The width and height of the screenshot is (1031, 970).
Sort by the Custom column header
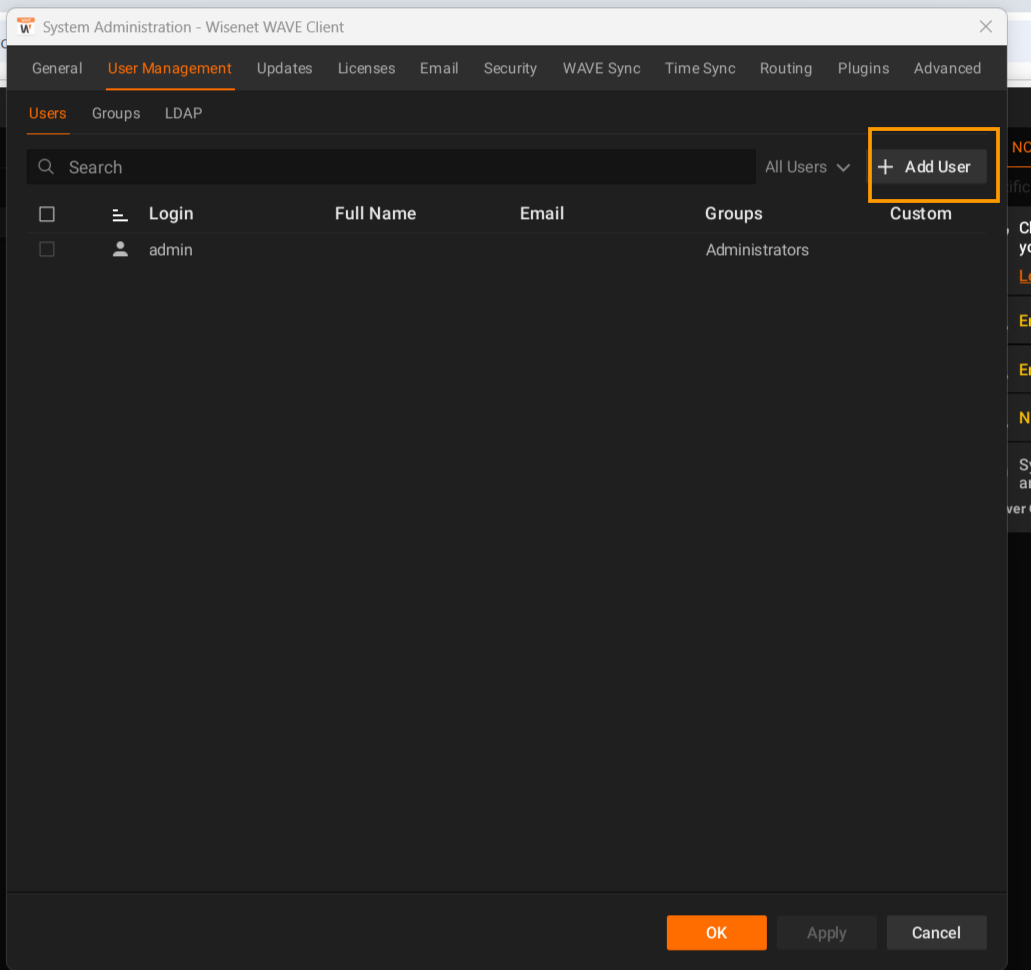[x=921, y=214]
